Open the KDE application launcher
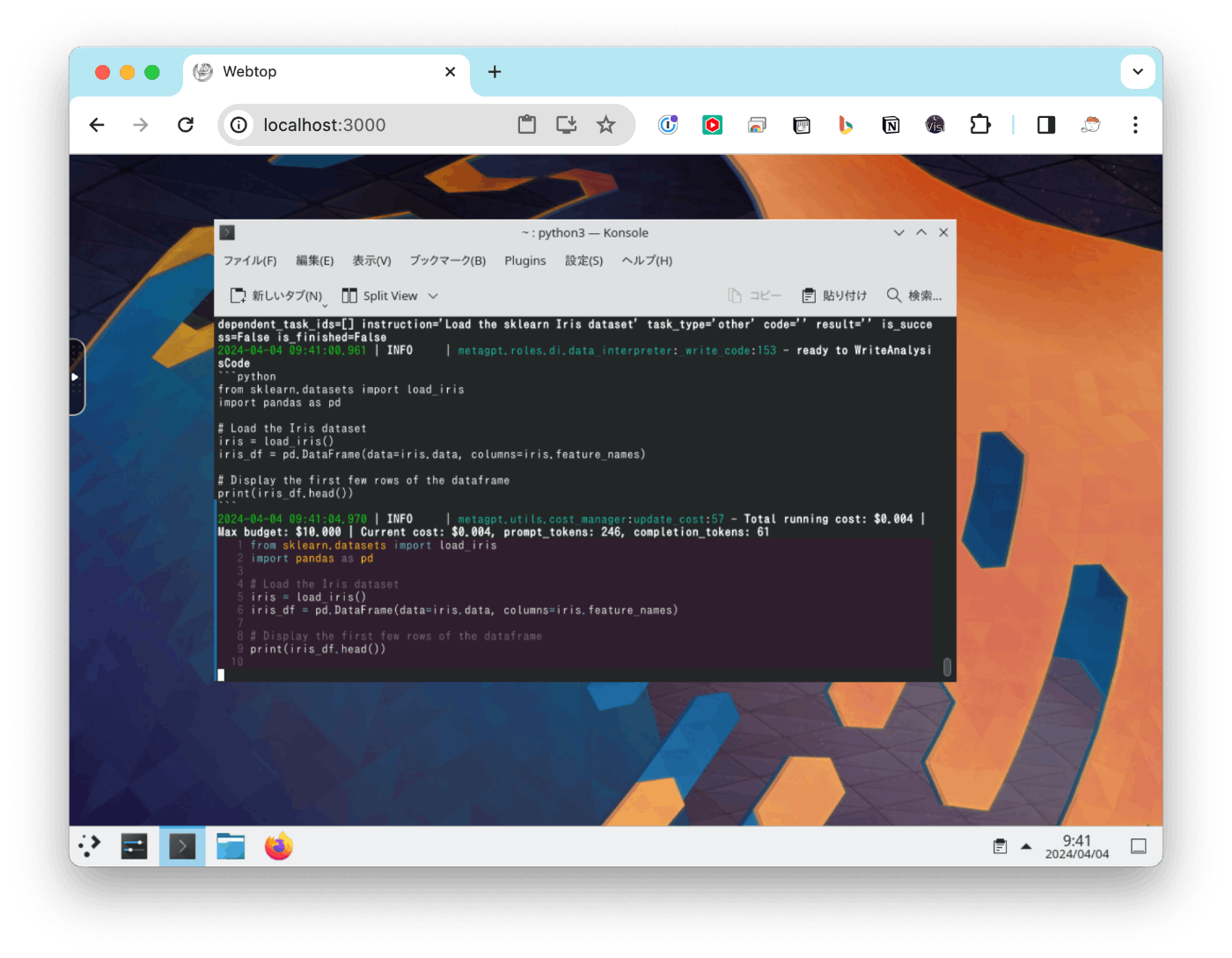 pyautogui.click(x=90, y=846)
